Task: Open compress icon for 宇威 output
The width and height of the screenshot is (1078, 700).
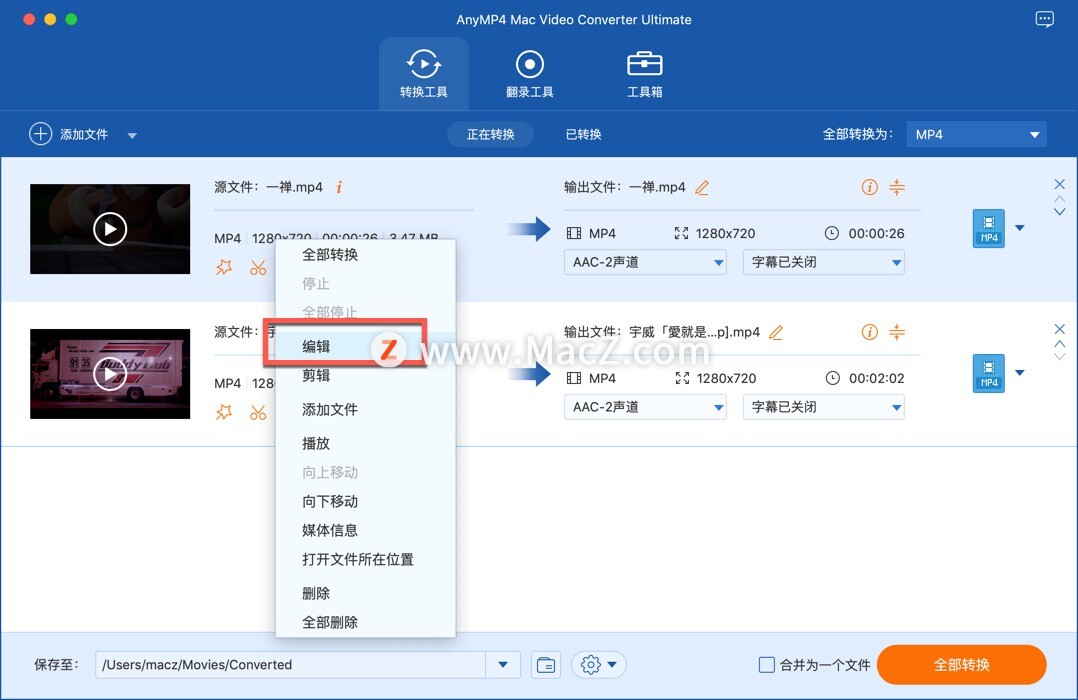Action: click(896, 332)
